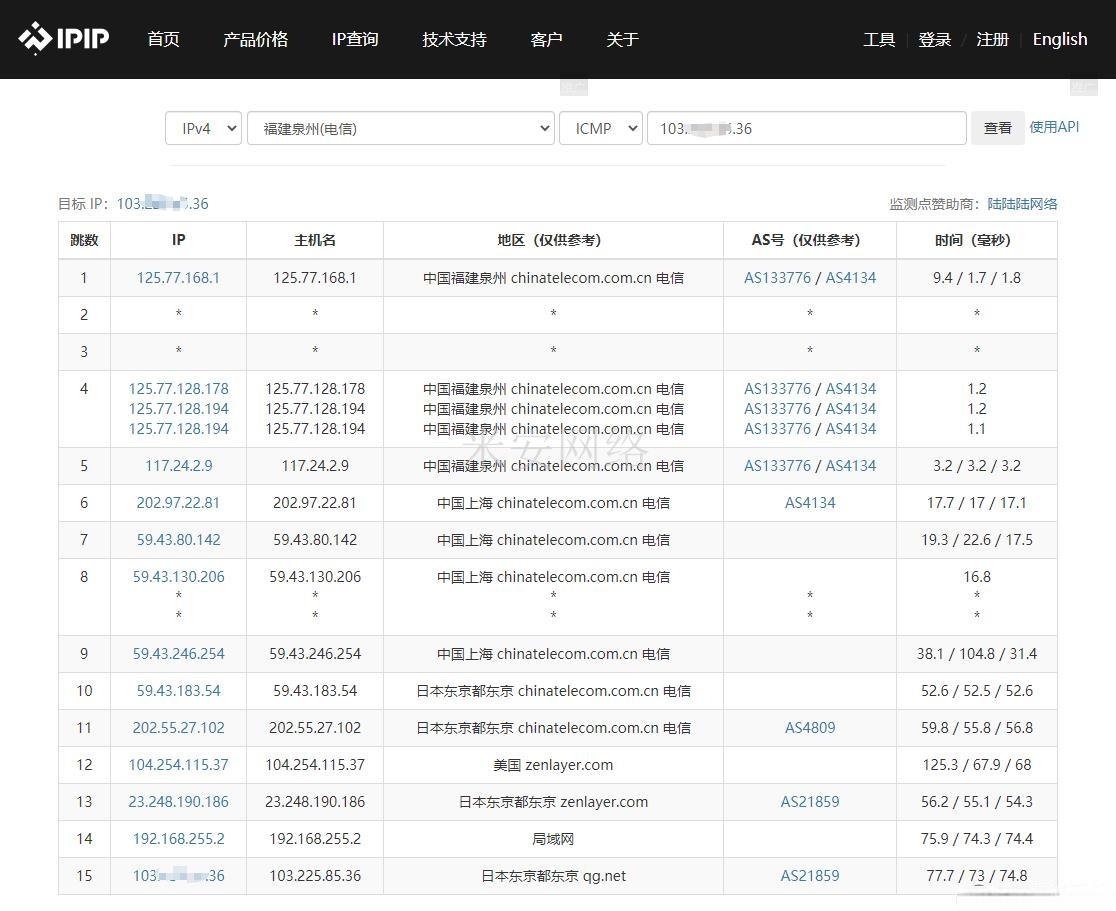
Task: Open the 工具 link in header
Action: click(x=879, y=39)
